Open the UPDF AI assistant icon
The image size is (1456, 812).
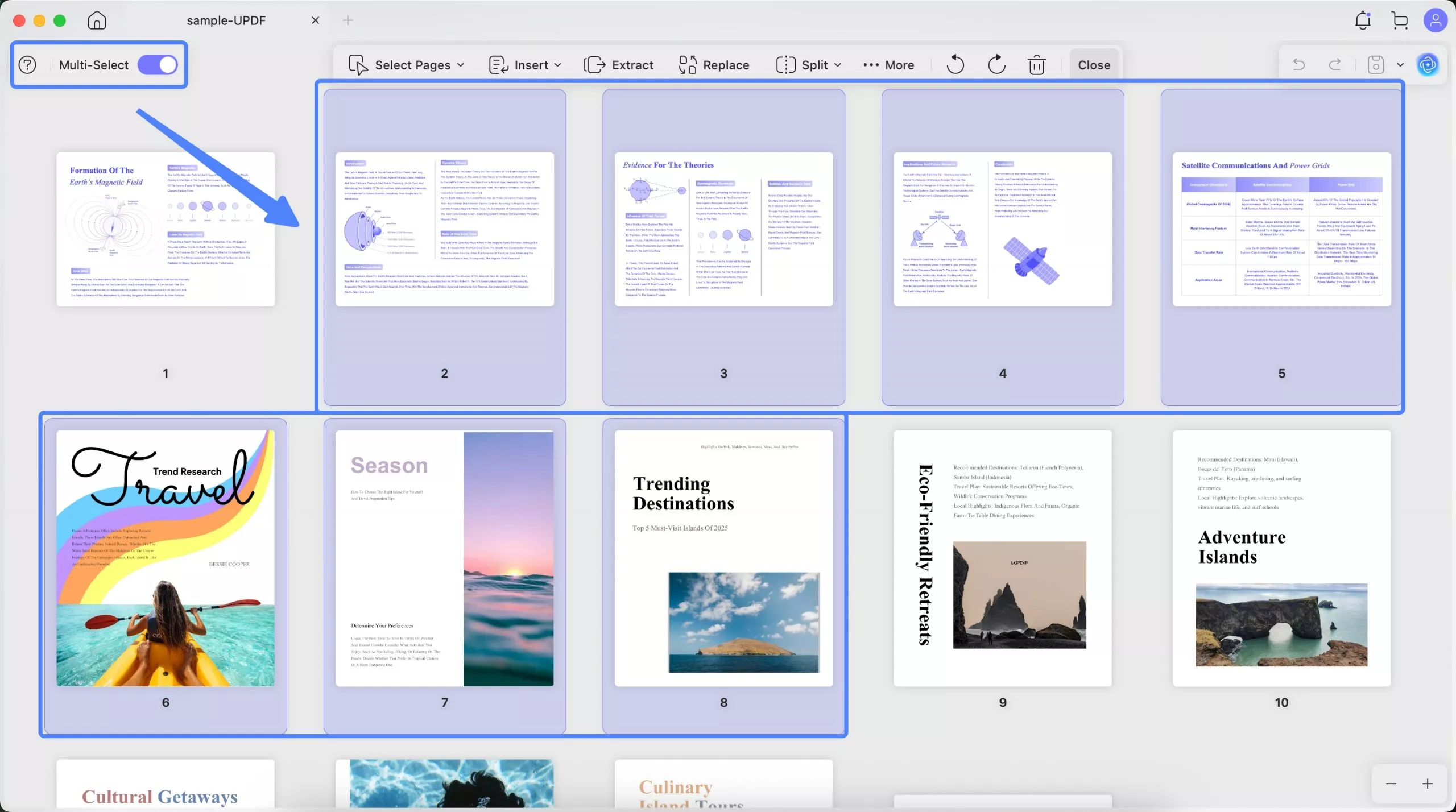1428,64
